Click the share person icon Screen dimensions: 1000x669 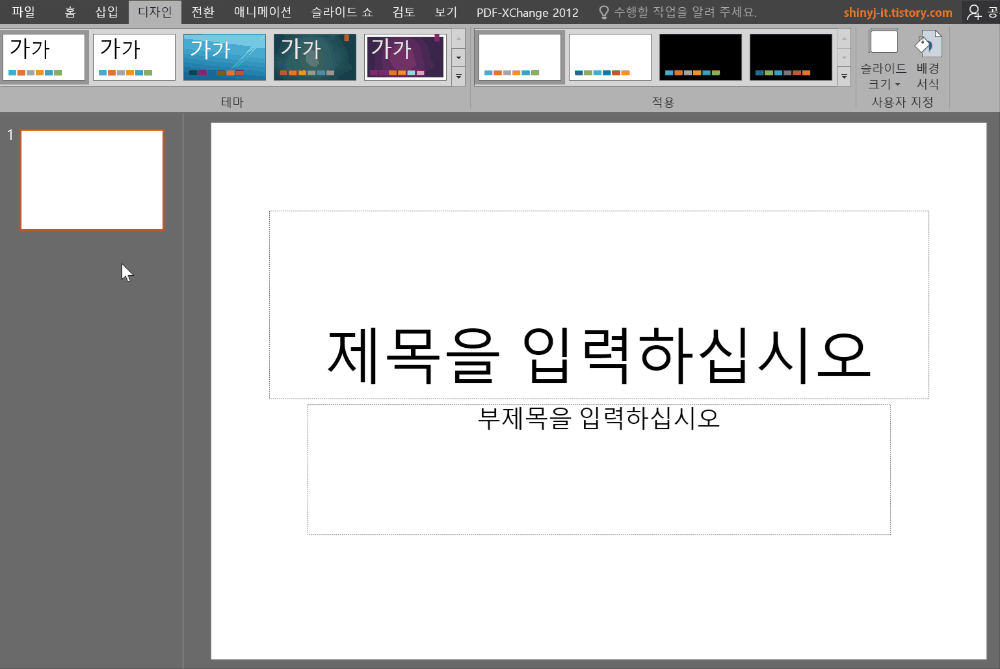(974, 12)
